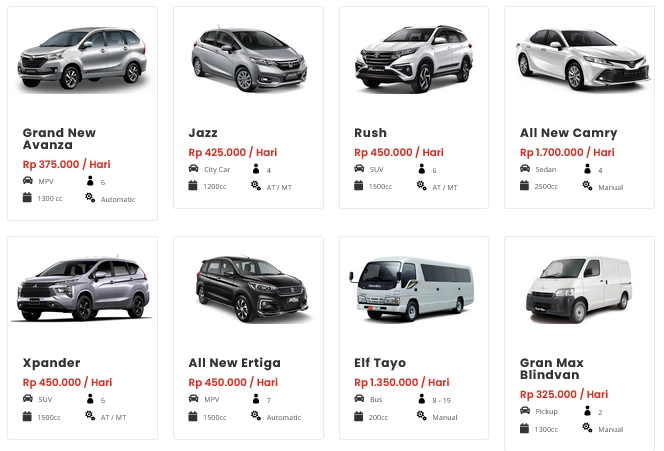Click the white Toyota Rush photo

pos(414,60)
